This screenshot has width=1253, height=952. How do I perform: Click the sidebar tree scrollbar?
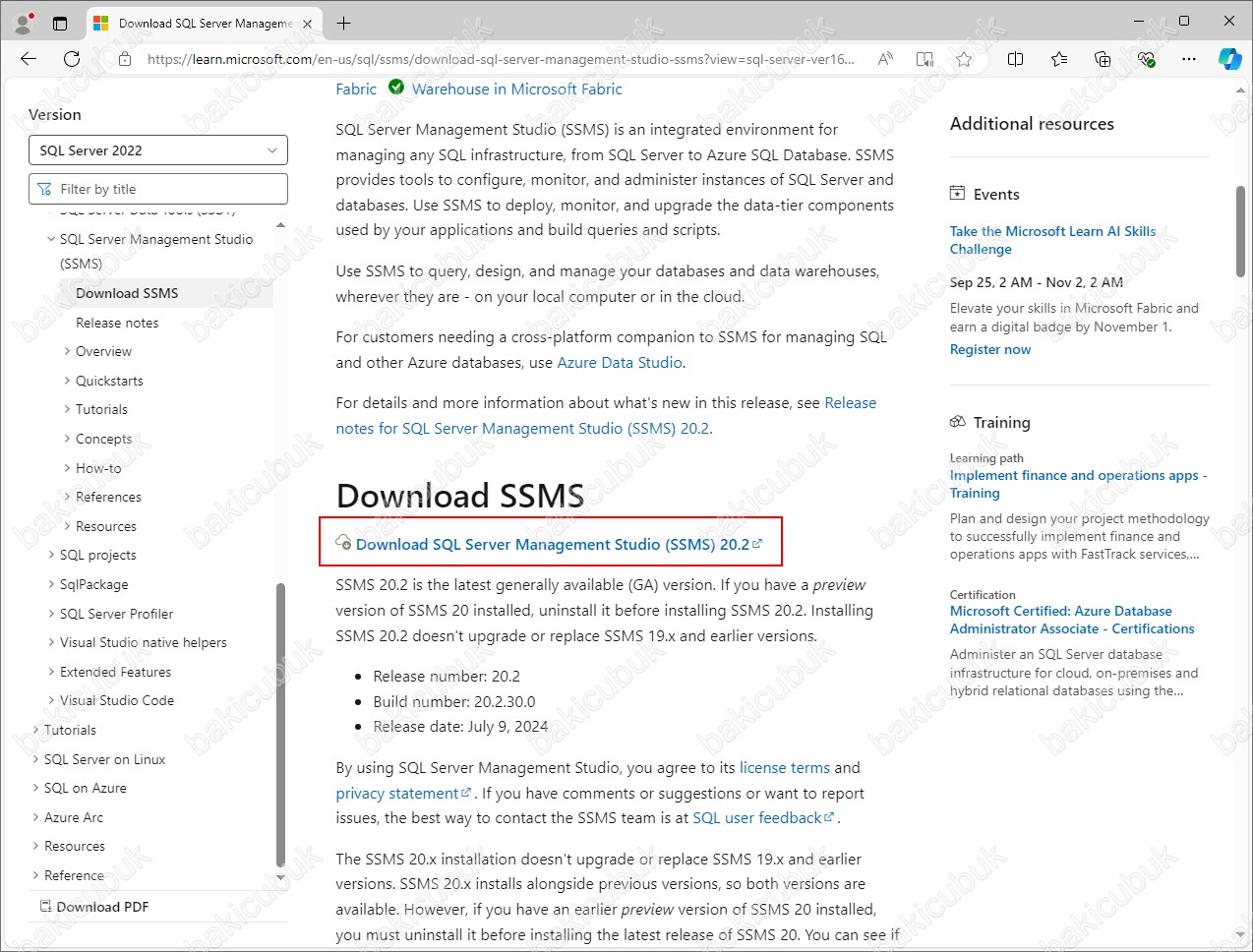tap(280, 723)
